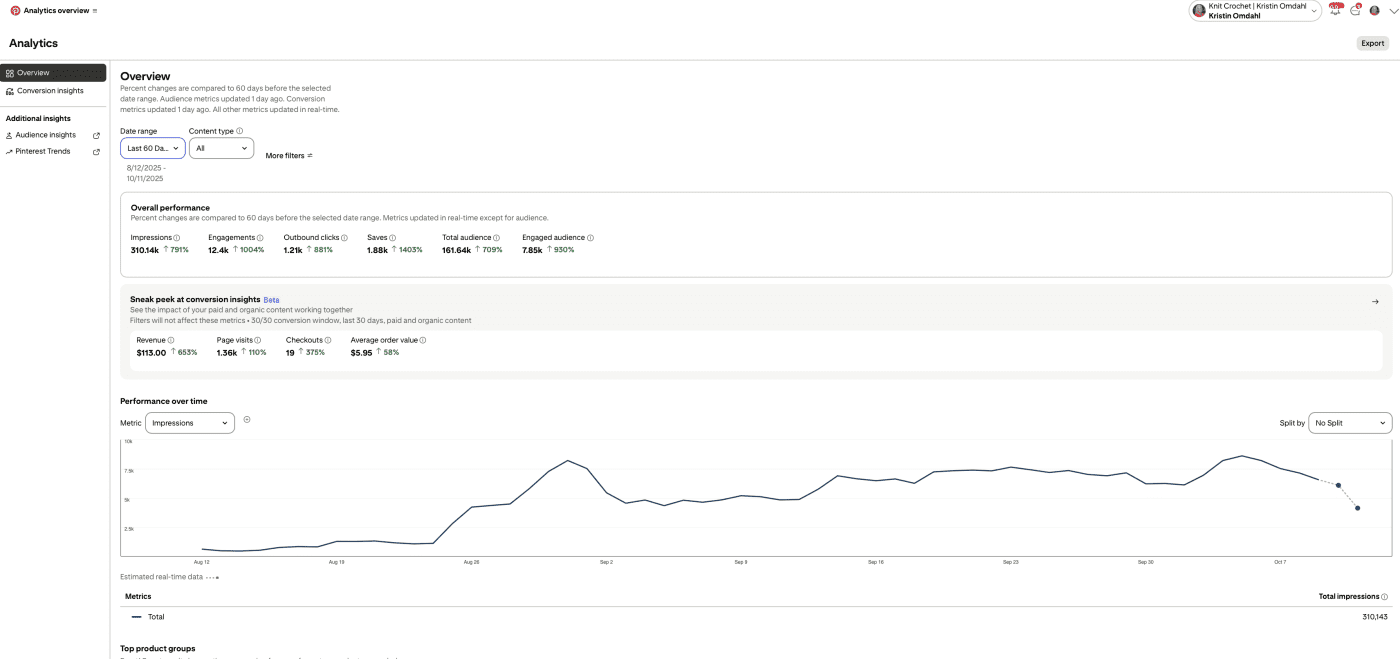The image size is (1400, 659).
Task: Click the Export button
Action: point(1372,43)
